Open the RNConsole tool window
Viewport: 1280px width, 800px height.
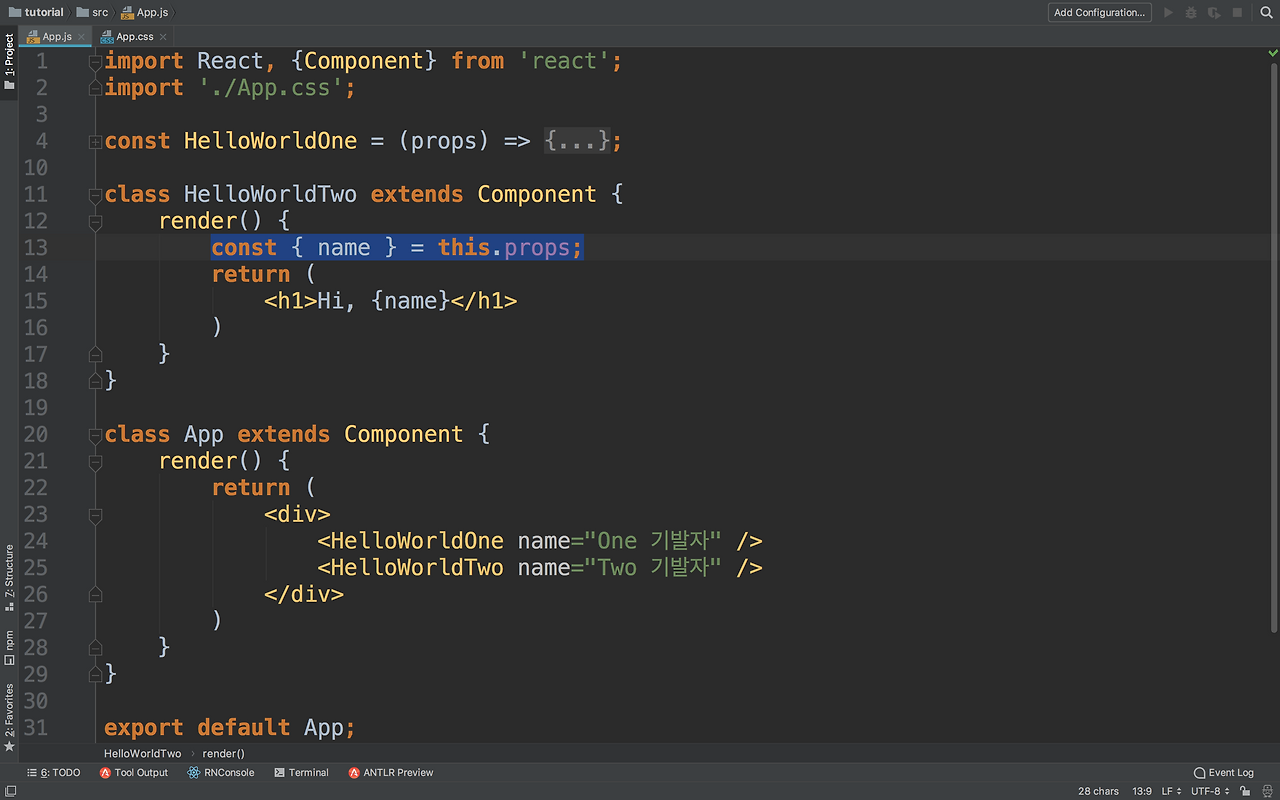click(220, 773)
